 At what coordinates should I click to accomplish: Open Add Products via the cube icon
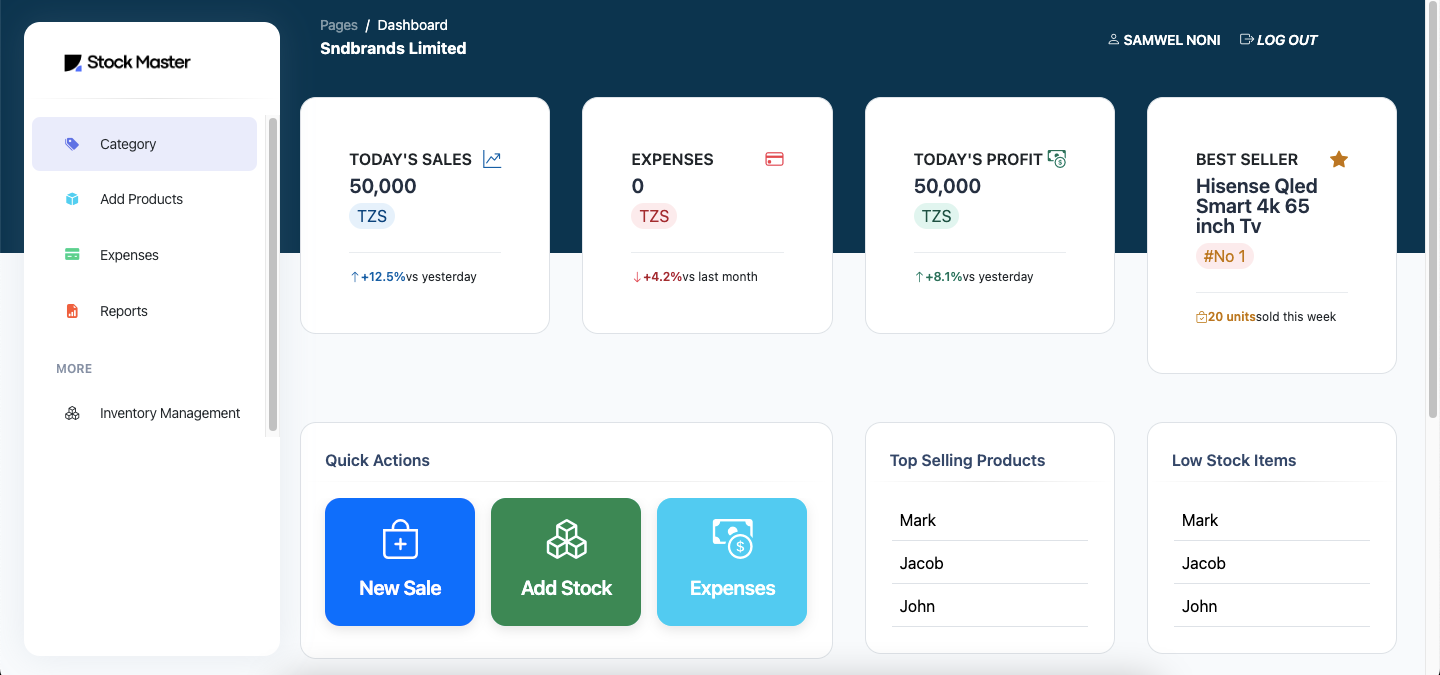(71, 199)
